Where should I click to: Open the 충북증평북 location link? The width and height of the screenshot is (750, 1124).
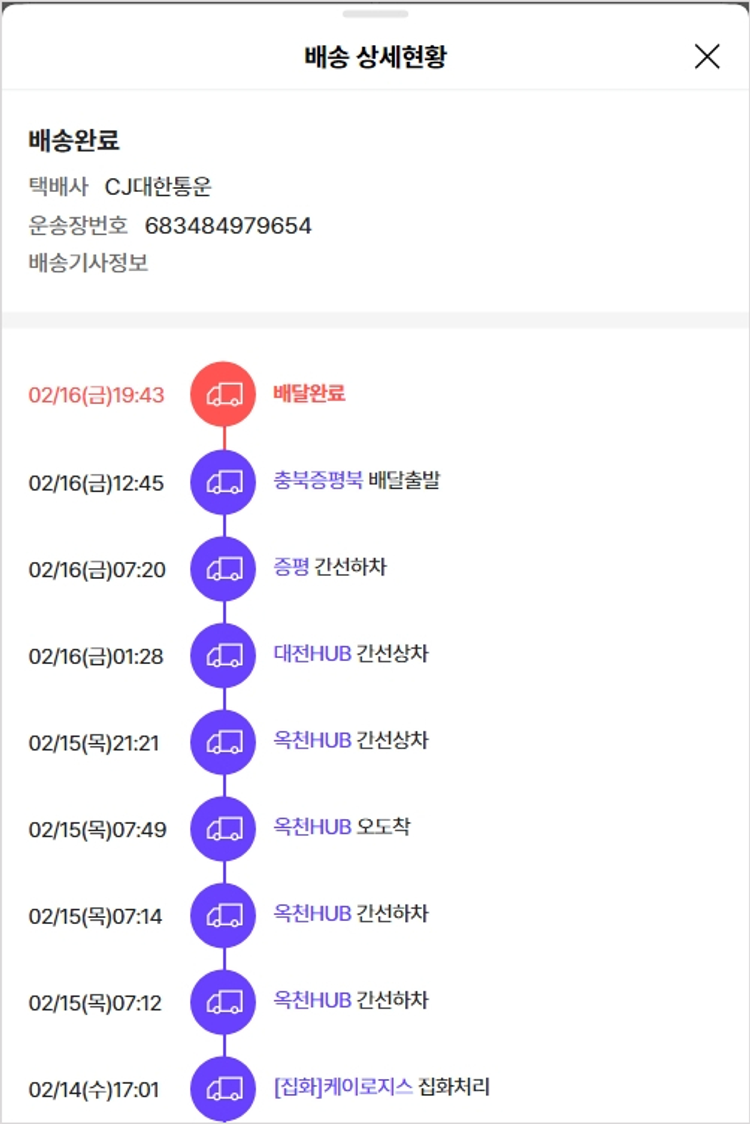coord(318,480)
